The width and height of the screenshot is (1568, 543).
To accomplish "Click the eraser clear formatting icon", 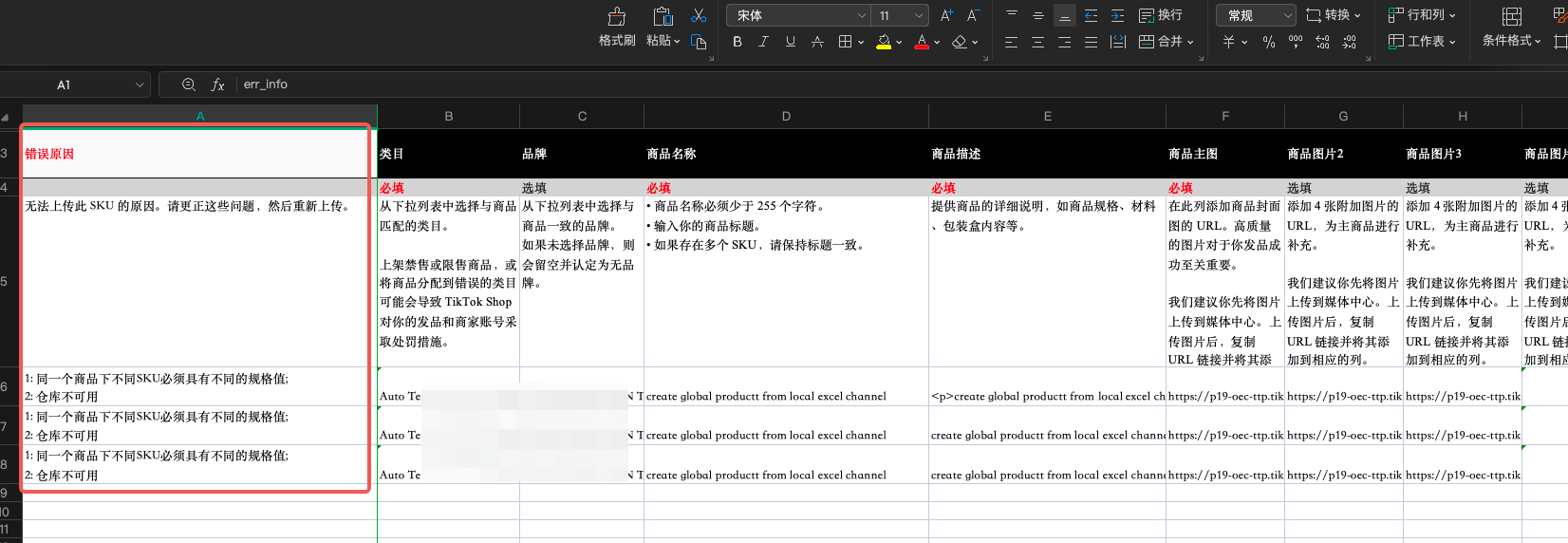I will [959, 42].
